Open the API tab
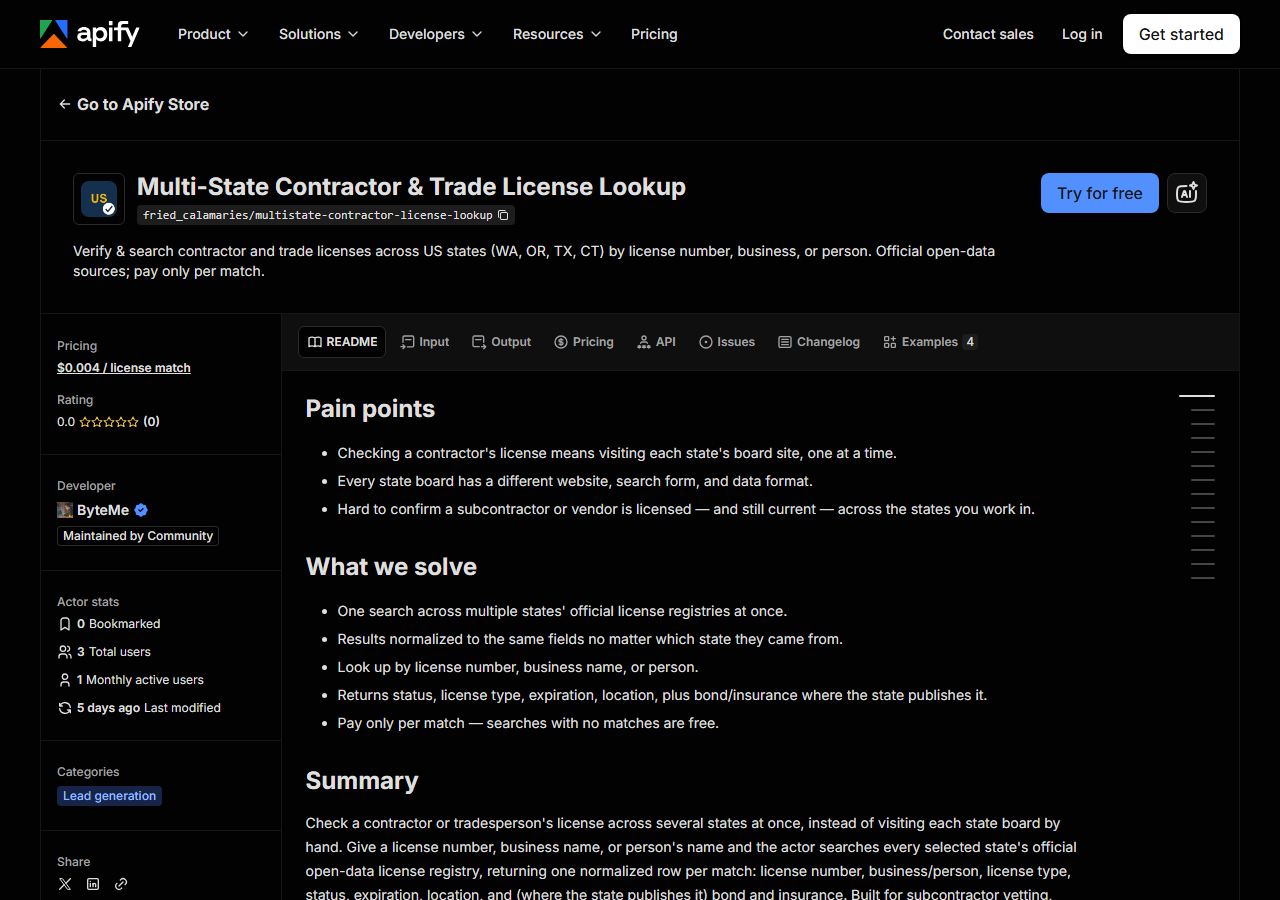 coord(657,342)
